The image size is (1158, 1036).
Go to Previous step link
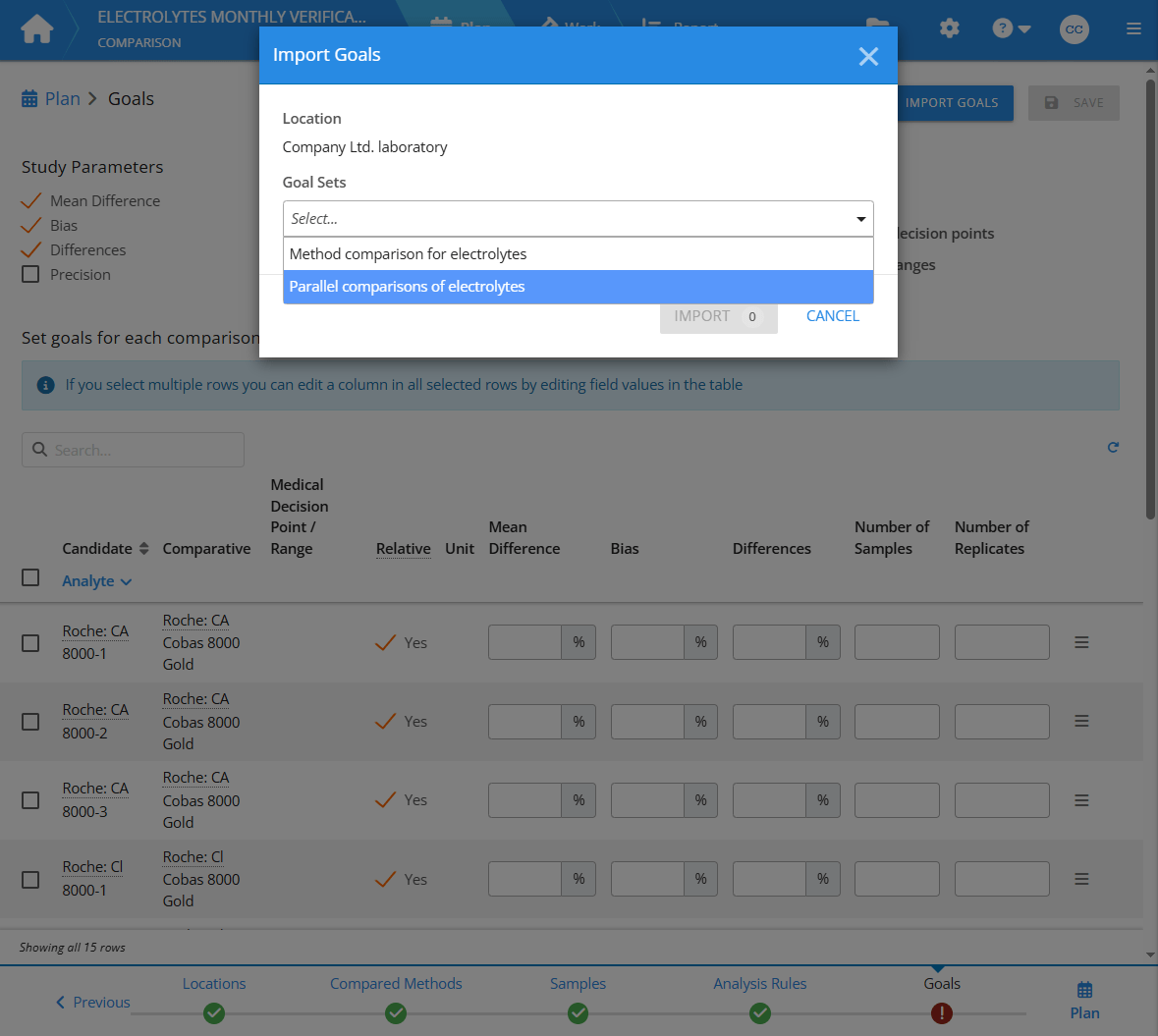[x=93, y=1003]
